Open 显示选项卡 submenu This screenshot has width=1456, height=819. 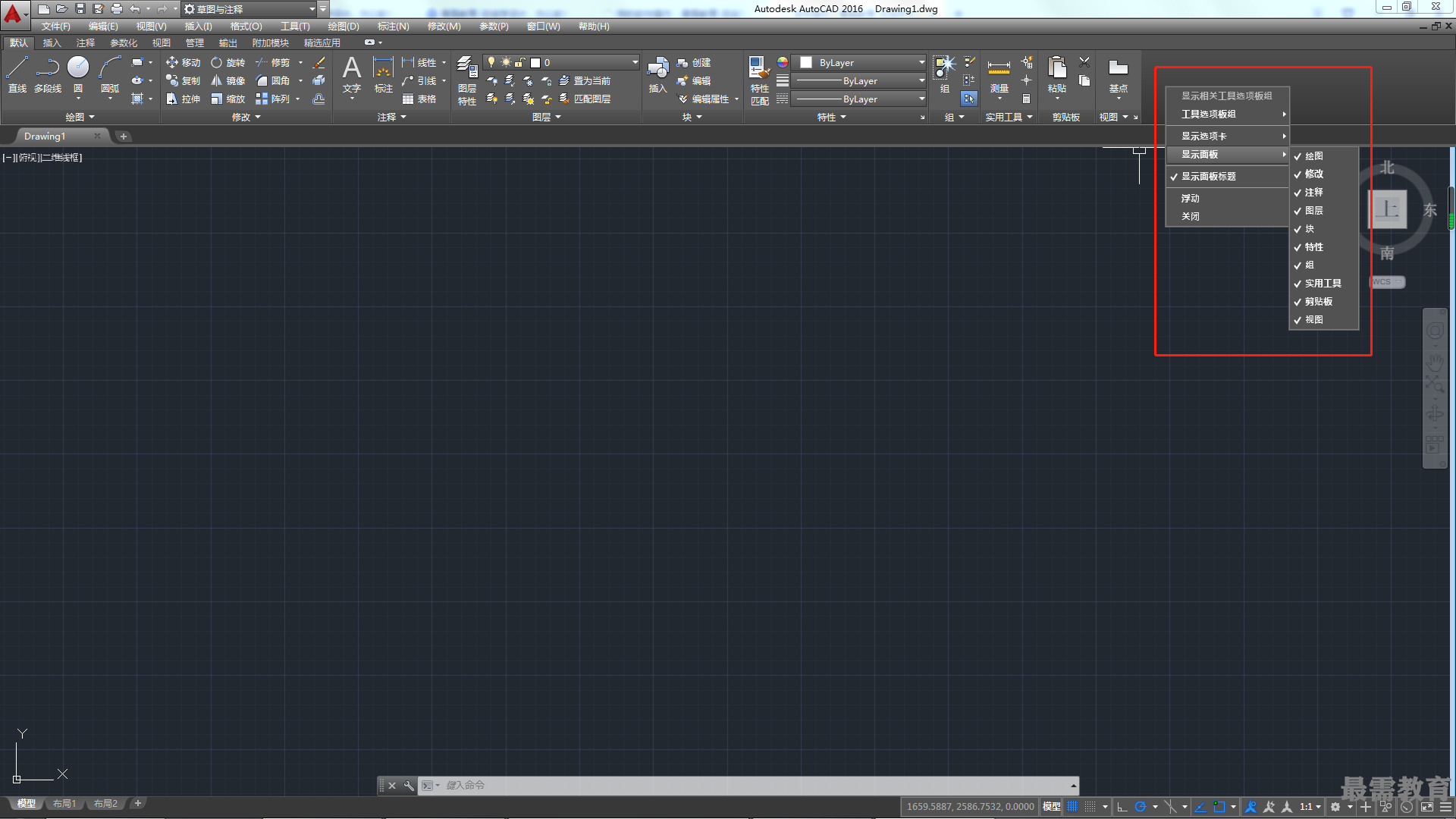tap(1227, 136)
